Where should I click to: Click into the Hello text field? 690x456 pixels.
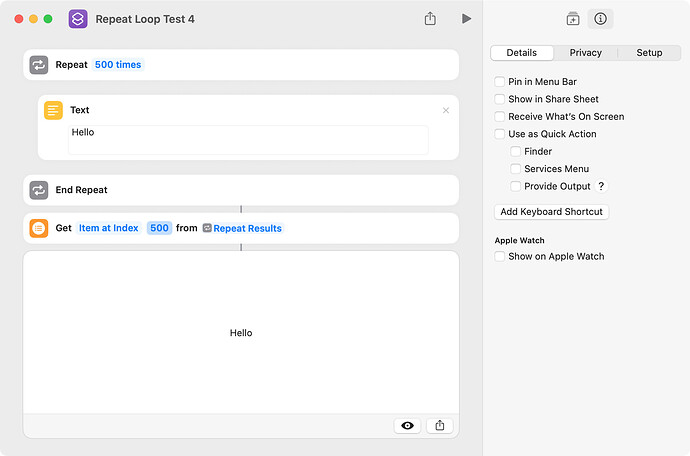[248, 140]
